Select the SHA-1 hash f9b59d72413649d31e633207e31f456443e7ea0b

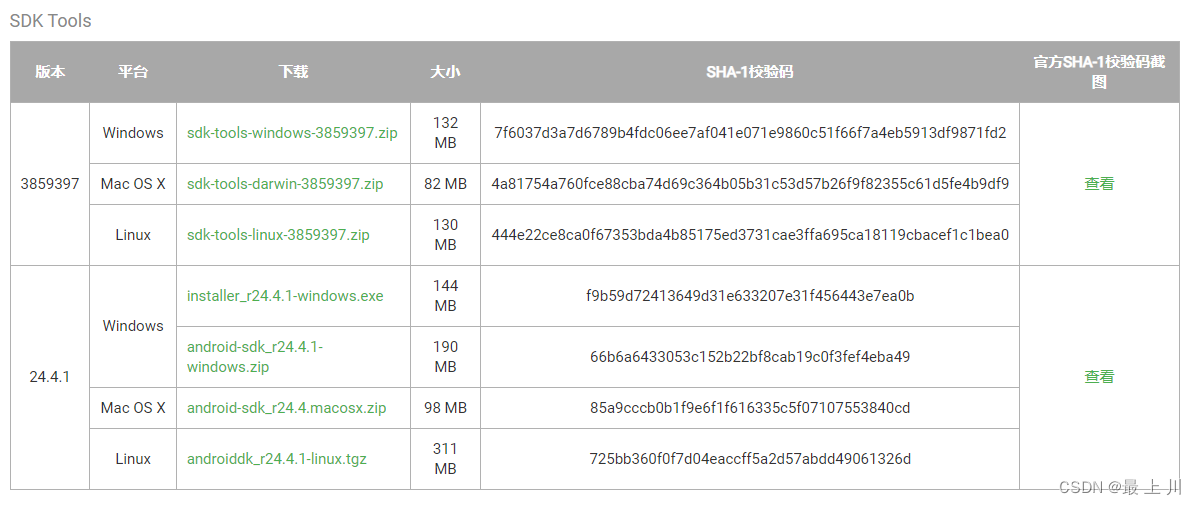coord(750,296)
